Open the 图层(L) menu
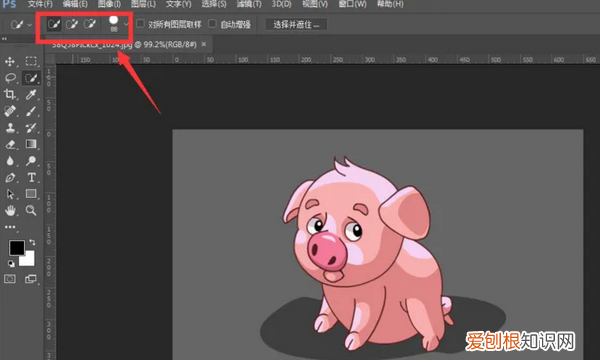The width and height of the screenshot is (600, 360). click(x=143, y=4)
